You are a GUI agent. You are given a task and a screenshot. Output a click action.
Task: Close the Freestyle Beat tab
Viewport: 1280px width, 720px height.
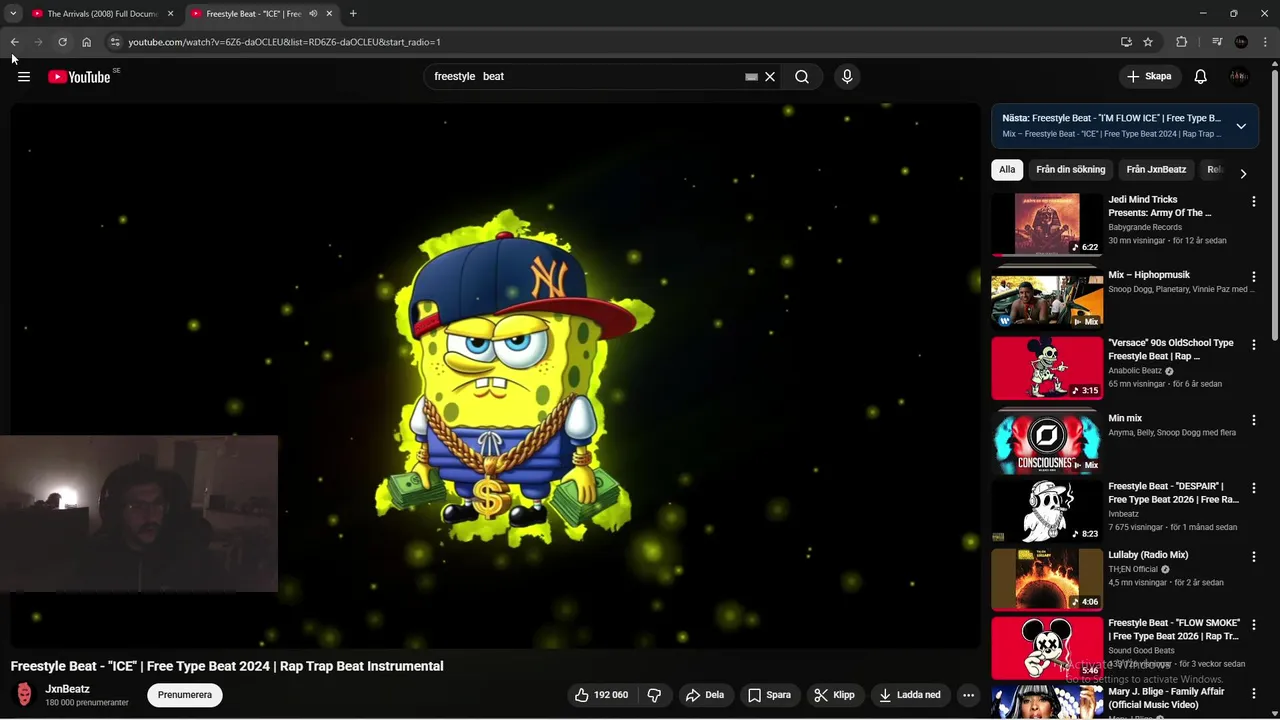pos(329,14)
